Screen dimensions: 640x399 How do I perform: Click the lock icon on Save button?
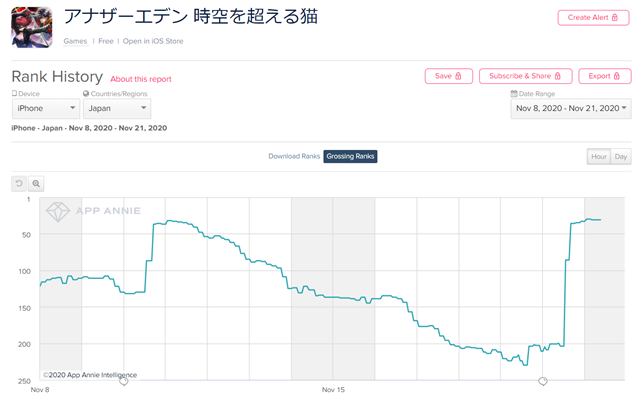(458, 76)
